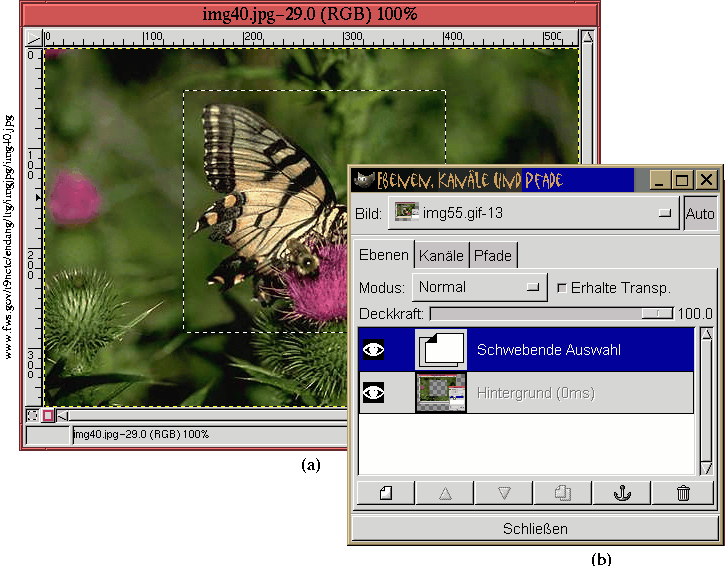Screen dimensions: 725x566
Task: Raise layer with the up arrow button
Action: tap(443, 492)
